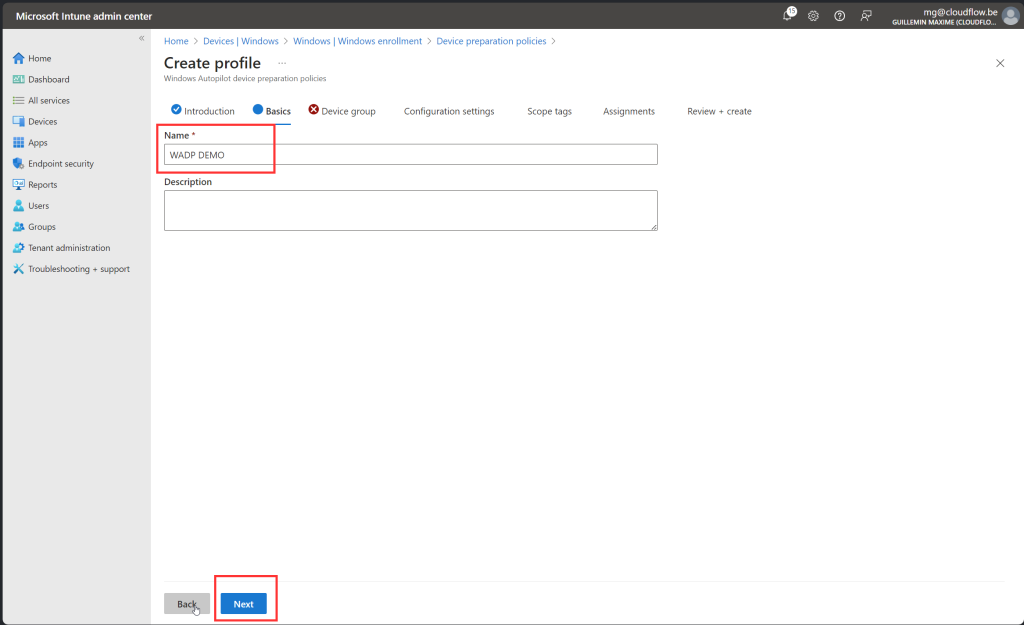The height and width of the screenshot is (625, 1024).
Task: Click the Apps grid icon
Action: tap(18, 142)
